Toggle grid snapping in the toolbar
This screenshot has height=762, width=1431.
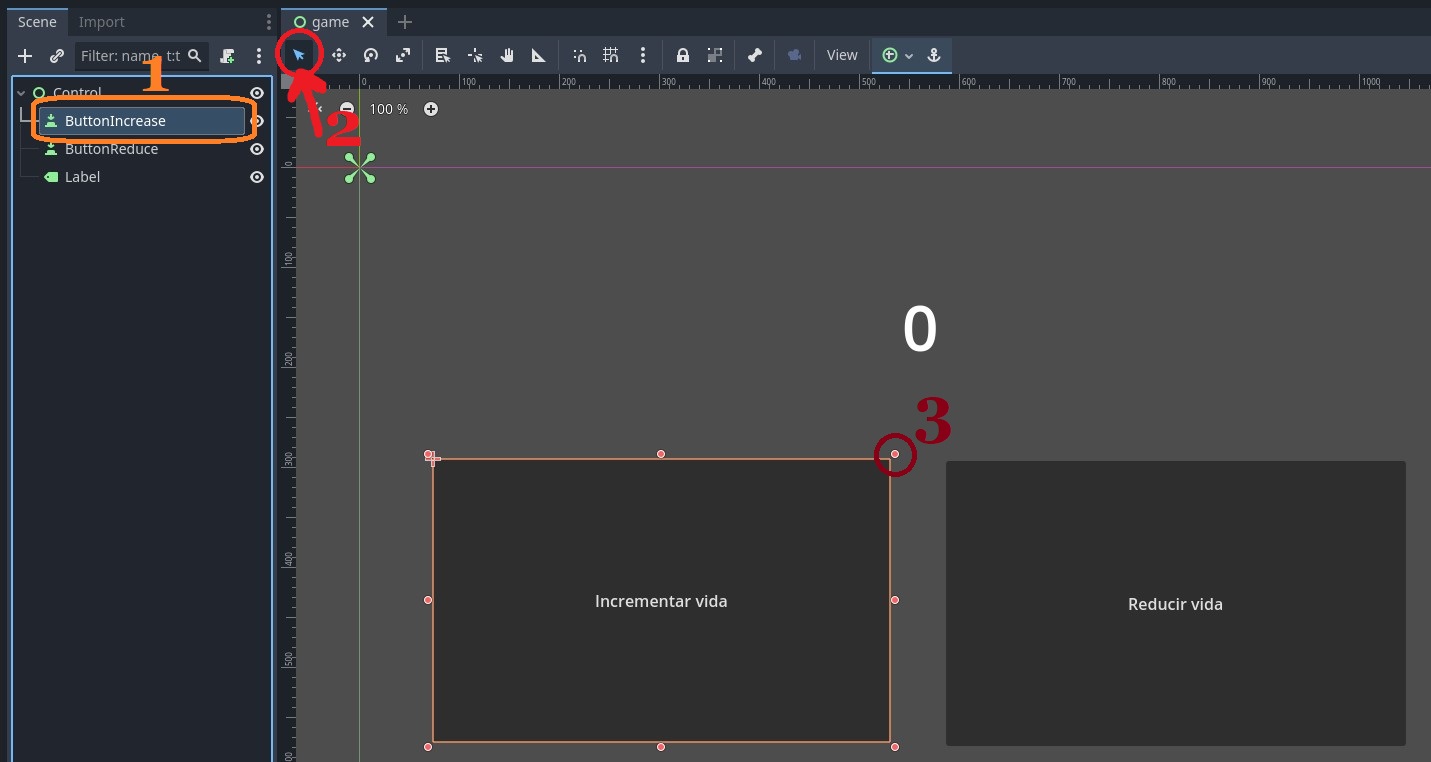tap(611, 56)
